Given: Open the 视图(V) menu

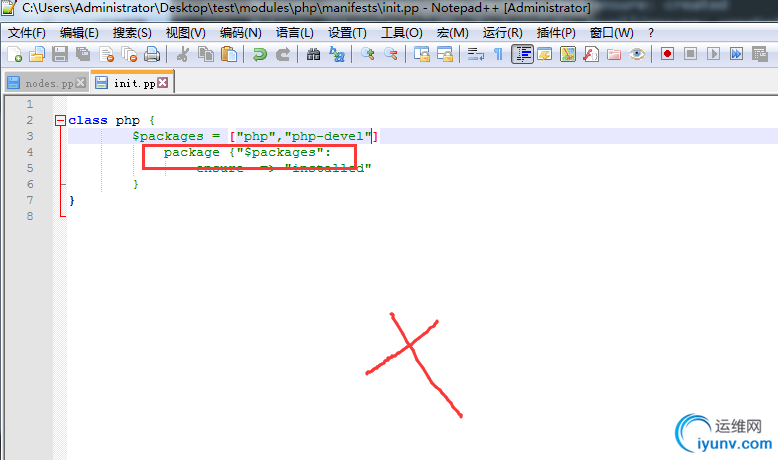Looking at the screenshot, I should click(x=186, y=33).
